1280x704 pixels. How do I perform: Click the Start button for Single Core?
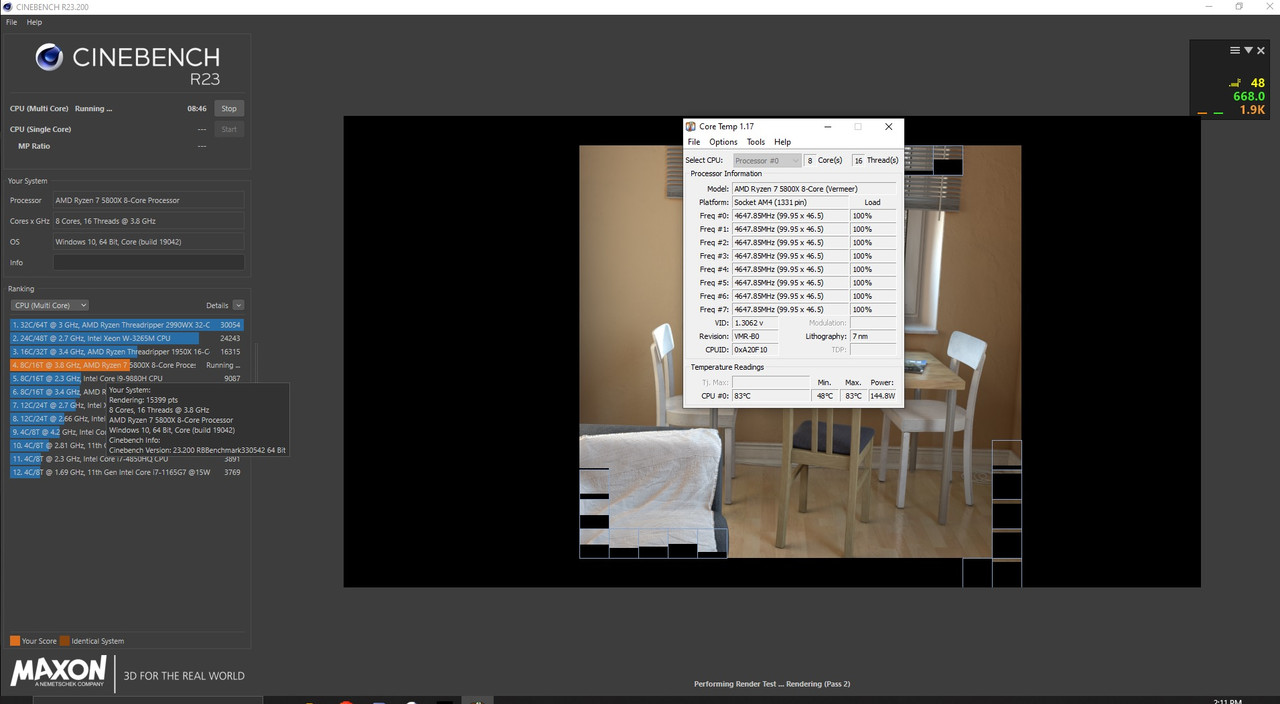(229, 129)
